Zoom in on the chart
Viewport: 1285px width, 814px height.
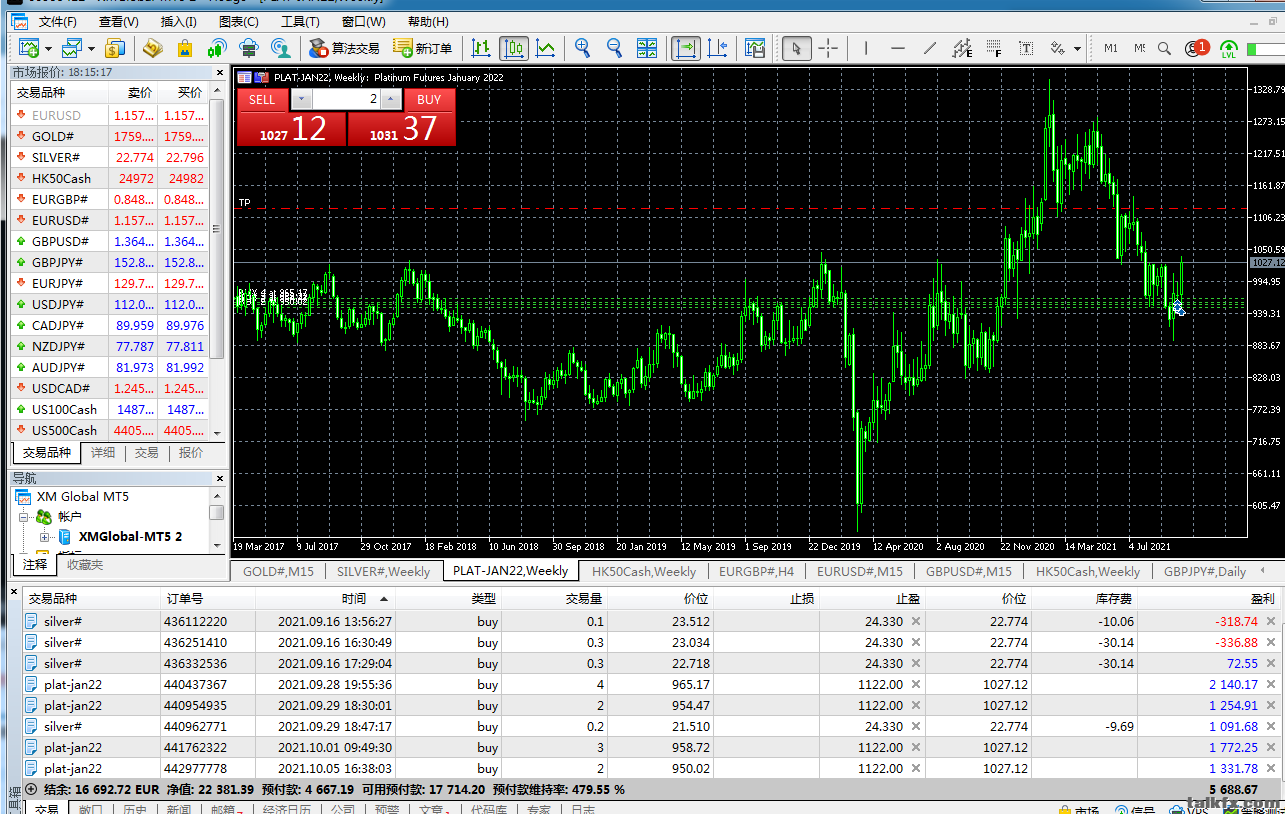coord(583,48)
